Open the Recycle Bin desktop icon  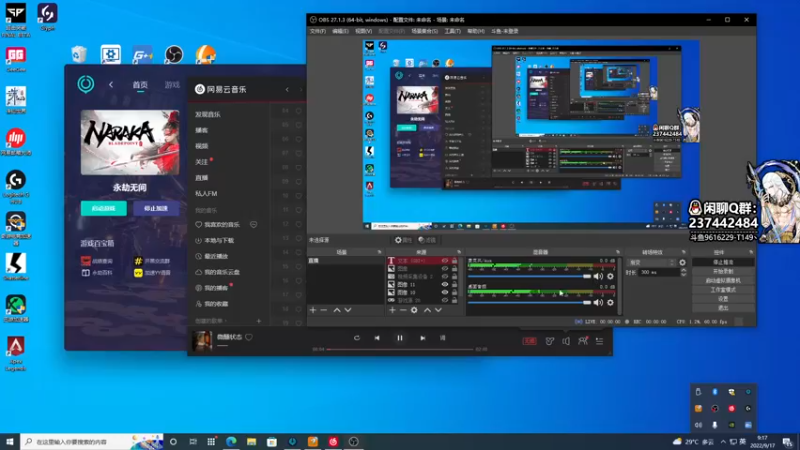click(79, 54)
